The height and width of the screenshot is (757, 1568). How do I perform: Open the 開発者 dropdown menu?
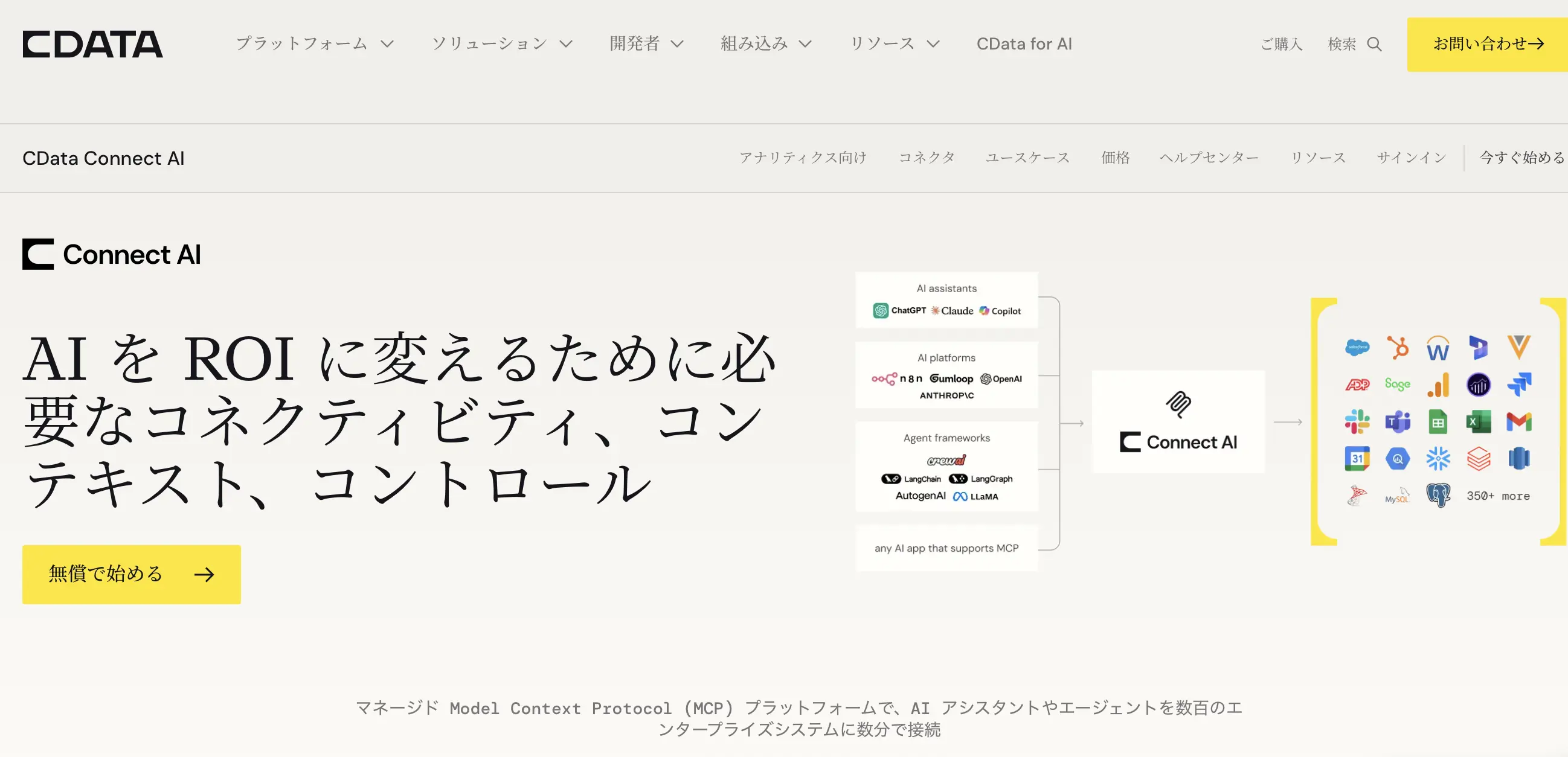(x=647, y=44)
